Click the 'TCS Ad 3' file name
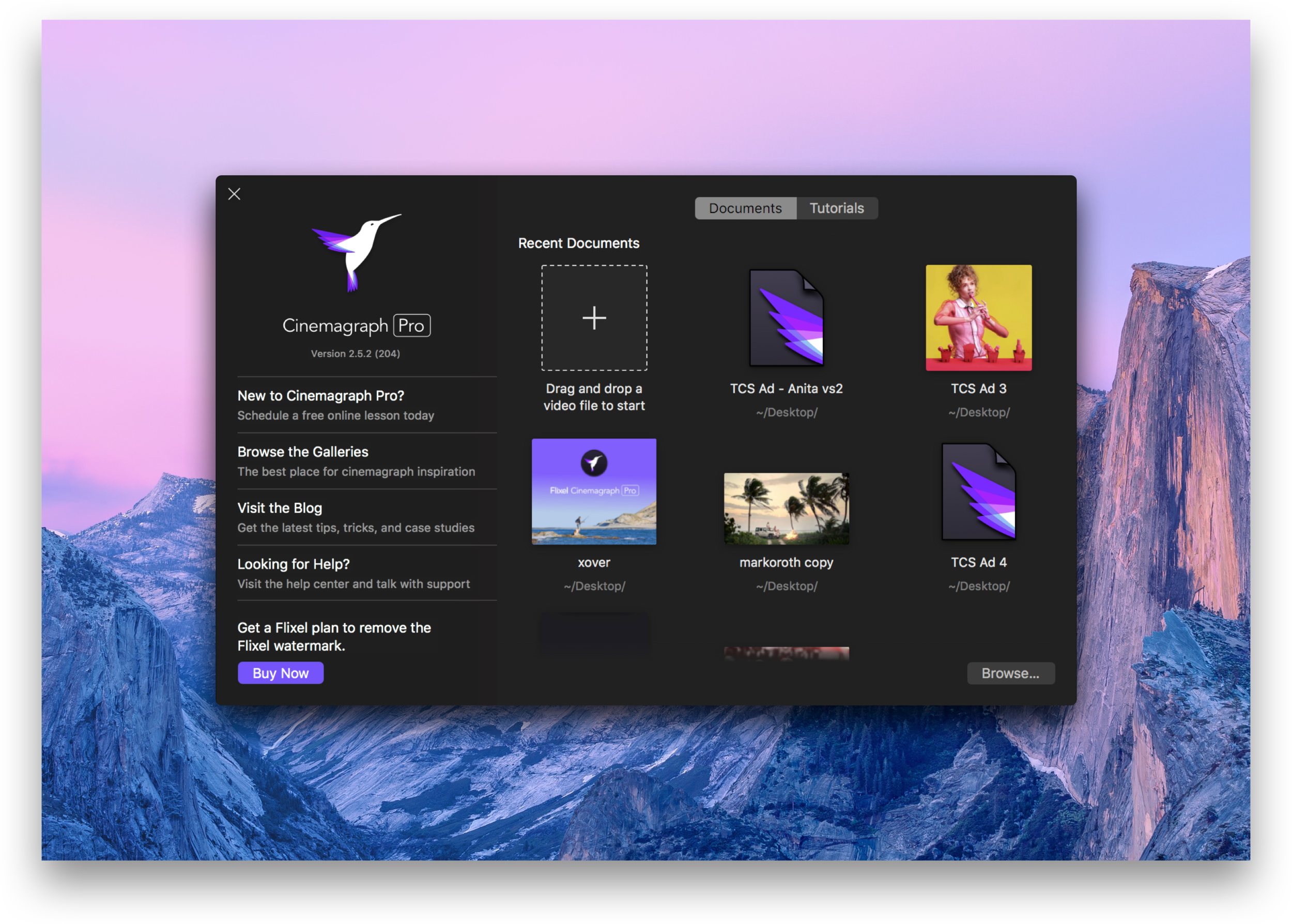Viewport: 1292px width, 924px height. click(x=978, y=389)
